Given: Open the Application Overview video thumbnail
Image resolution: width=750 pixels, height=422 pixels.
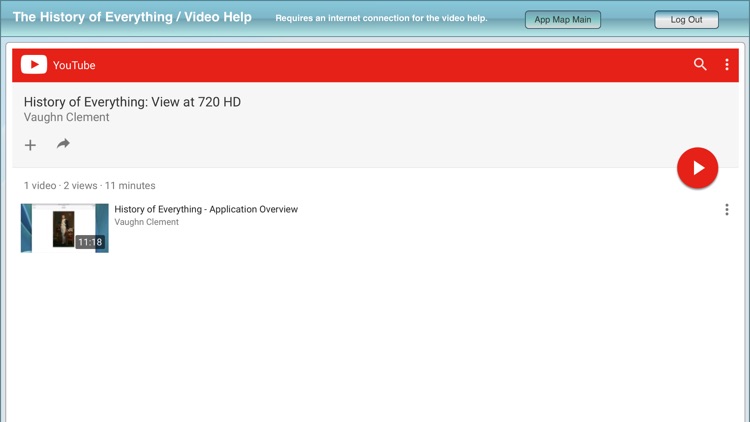Looking at the screenshot, I should click(x=65, y=228).
